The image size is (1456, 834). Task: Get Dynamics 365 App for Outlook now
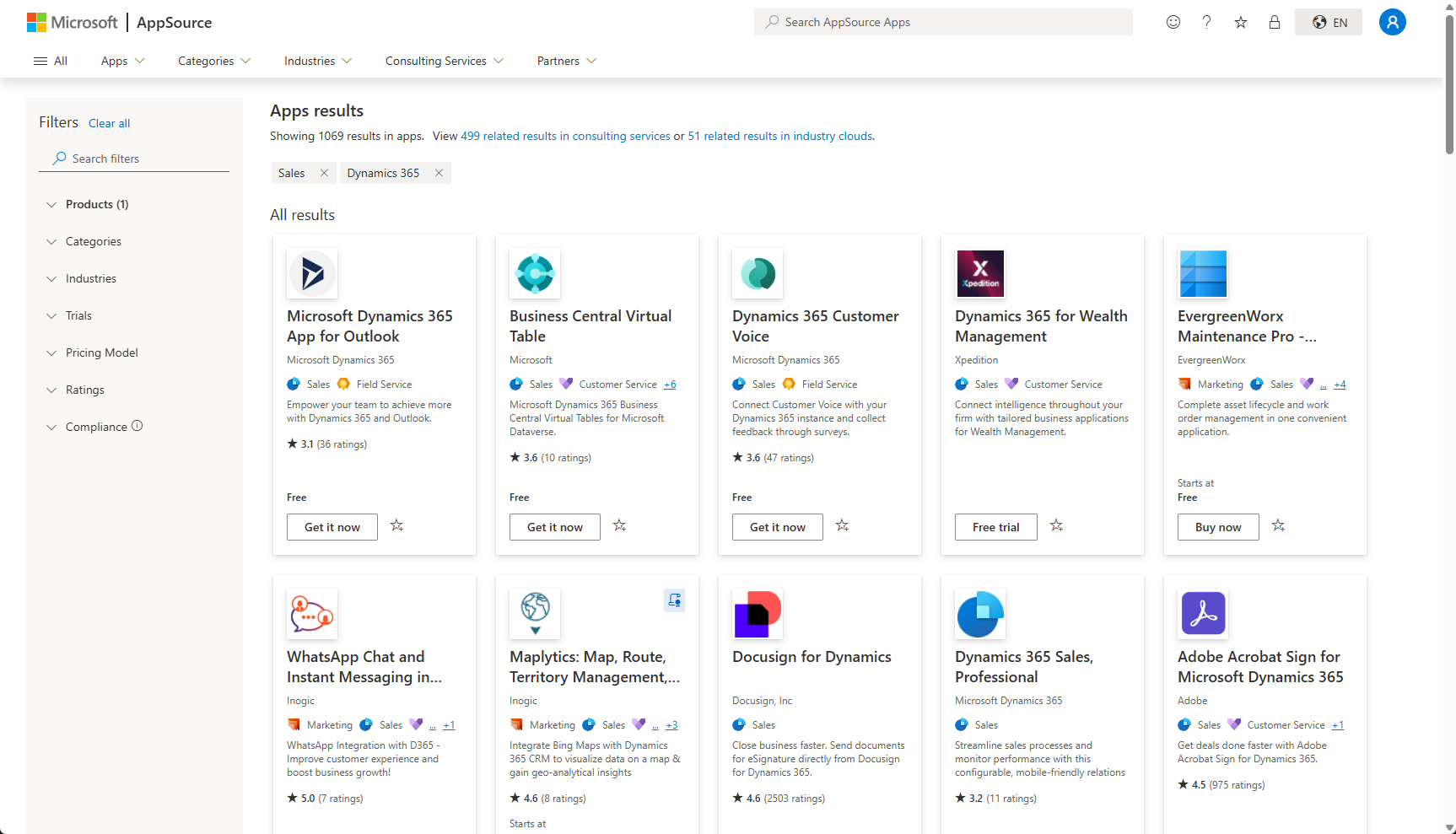coord(332,527)
